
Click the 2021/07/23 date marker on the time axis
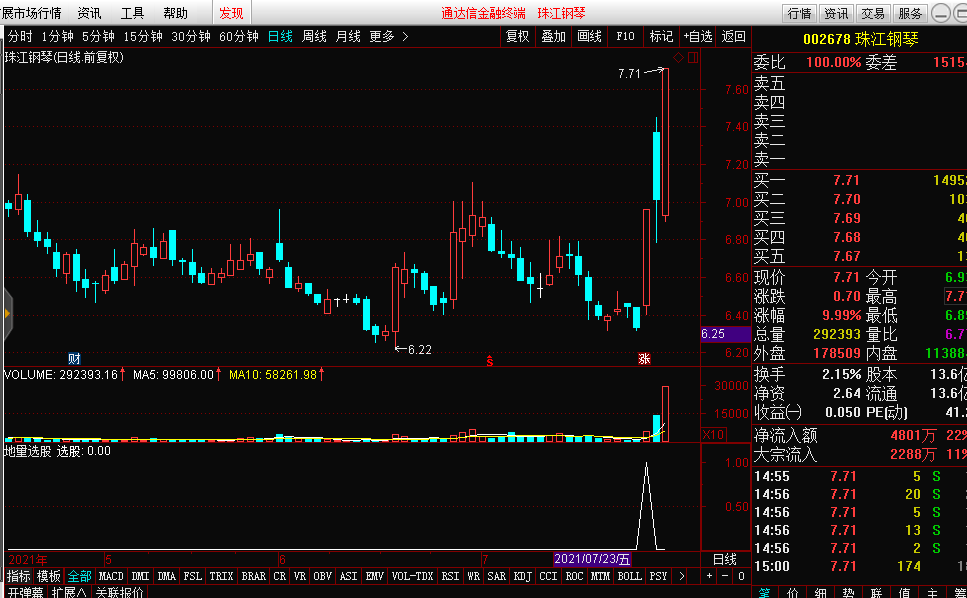(x=592, y=559)
